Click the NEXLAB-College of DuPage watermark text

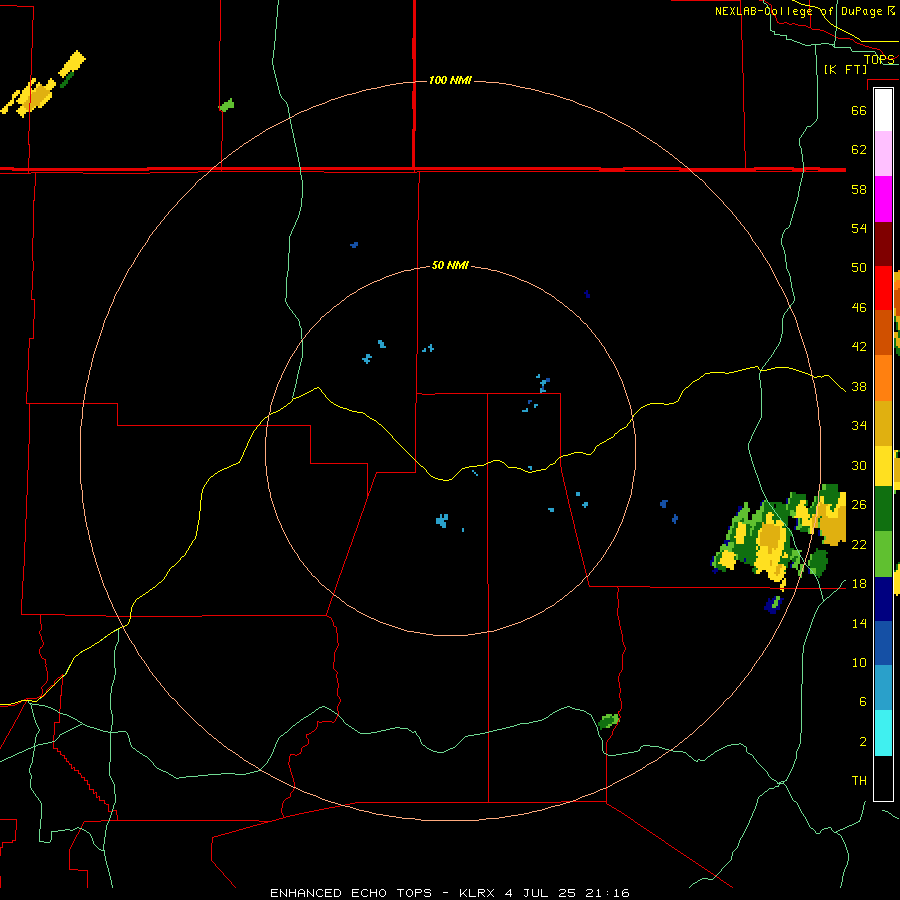pos(804,11)
